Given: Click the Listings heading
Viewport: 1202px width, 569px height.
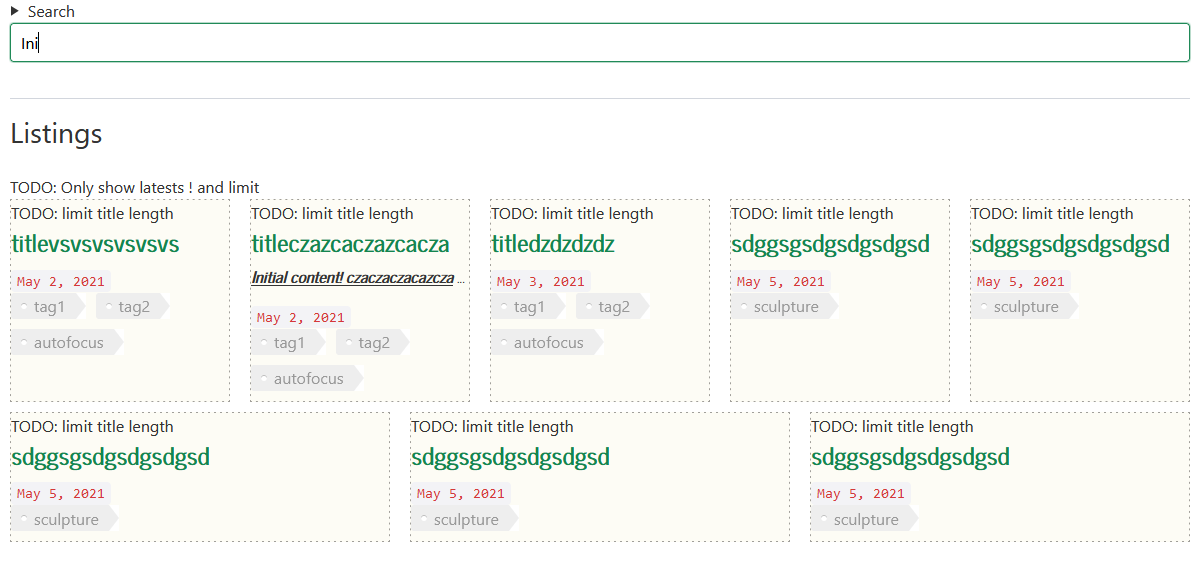Looking at the screenshot, I should click(56, 133).
